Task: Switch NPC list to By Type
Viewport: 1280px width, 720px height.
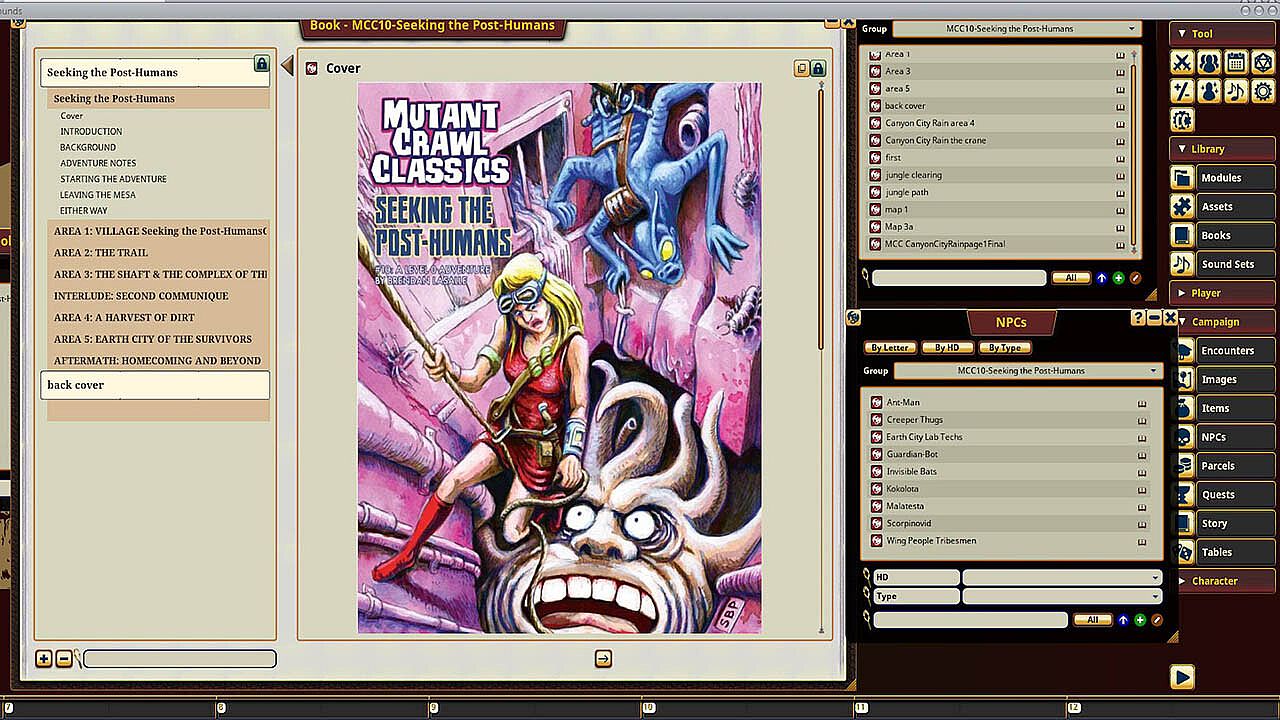Action: coord(1004,348)
